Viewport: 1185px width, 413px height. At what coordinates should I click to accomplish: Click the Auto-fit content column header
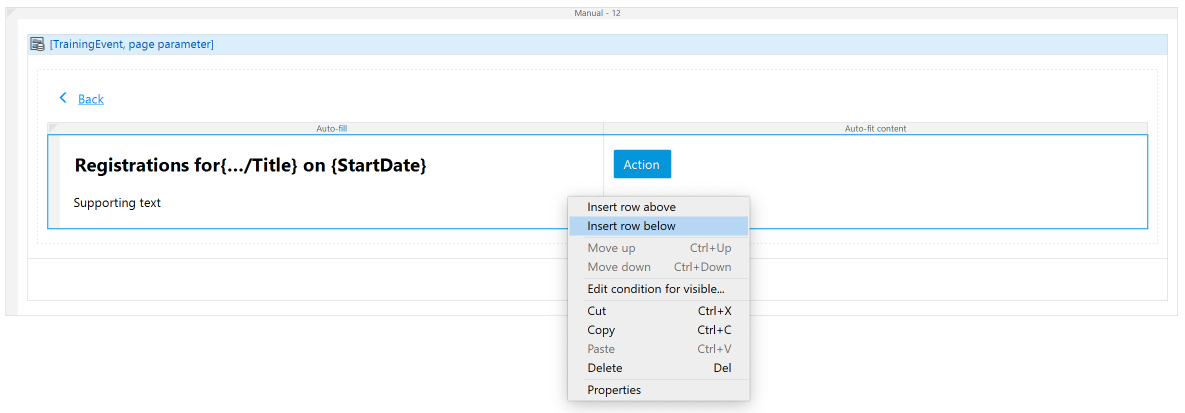[x=875, y=129]
